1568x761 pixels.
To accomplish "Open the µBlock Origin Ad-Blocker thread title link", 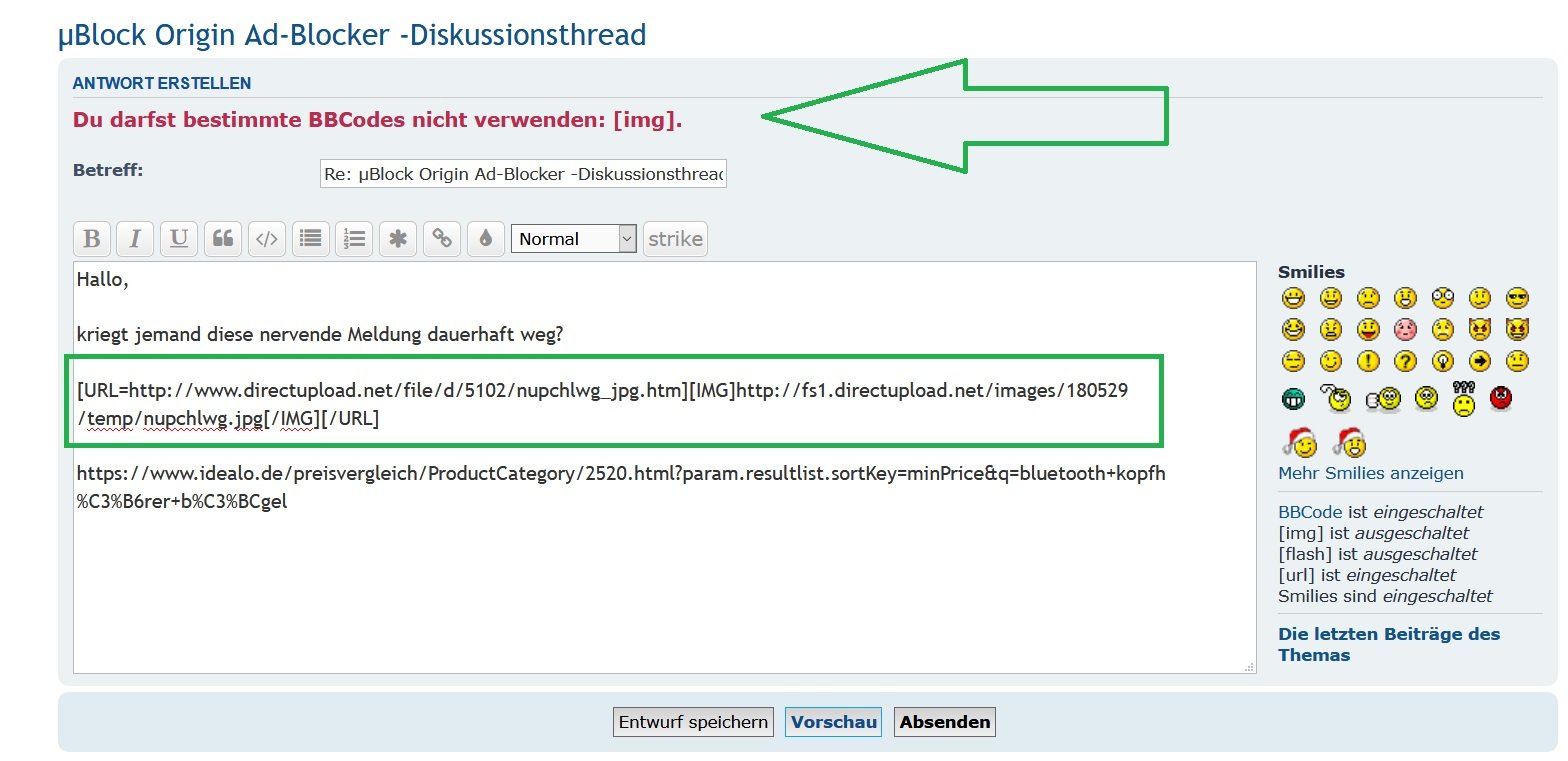I will (352, 35).
